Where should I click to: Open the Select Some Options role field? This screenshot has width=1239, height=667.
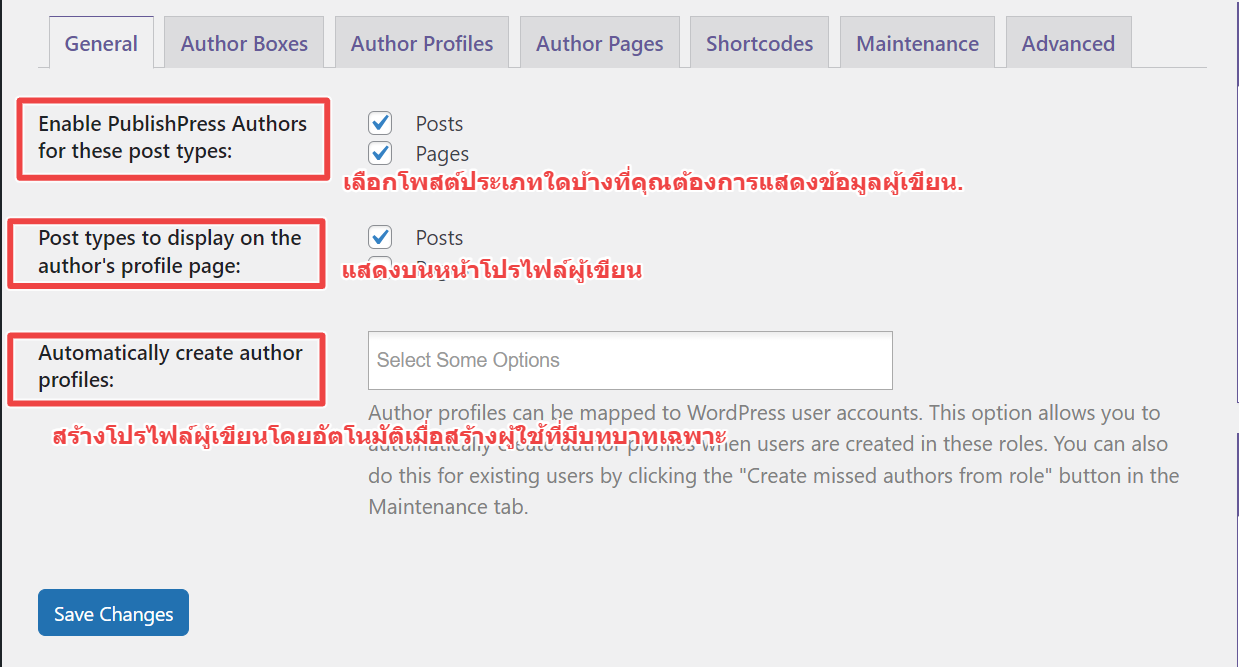[x=630, y=360]
